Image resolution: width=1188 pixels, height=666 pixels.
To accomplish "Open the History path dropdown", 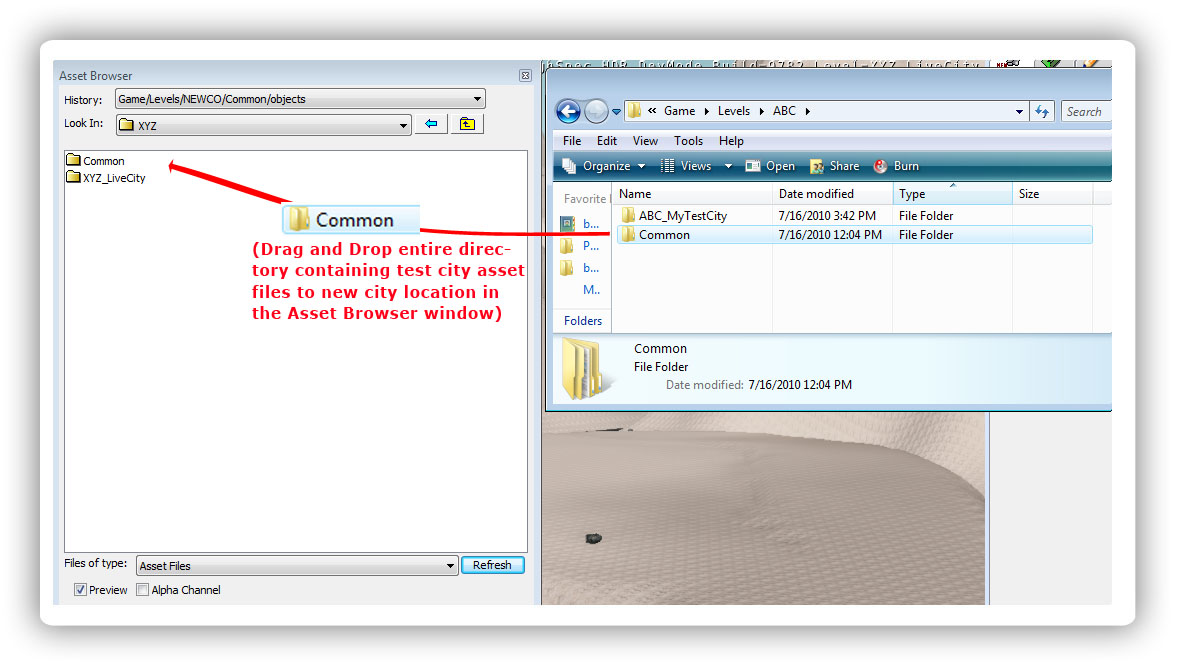I will (477, 98).
